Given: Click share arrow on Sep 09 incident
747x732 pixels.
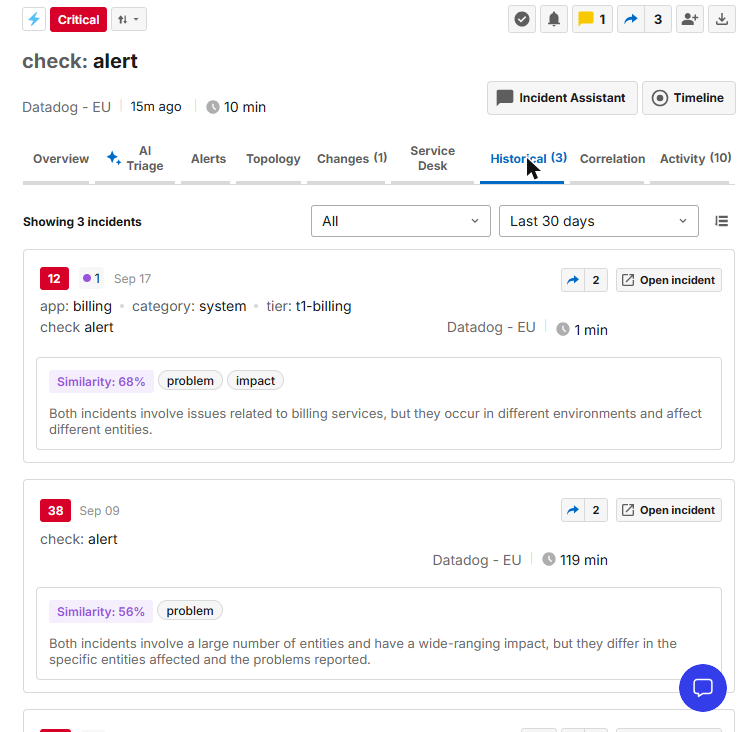Looking at the screenshot, I should coord(573,510).
